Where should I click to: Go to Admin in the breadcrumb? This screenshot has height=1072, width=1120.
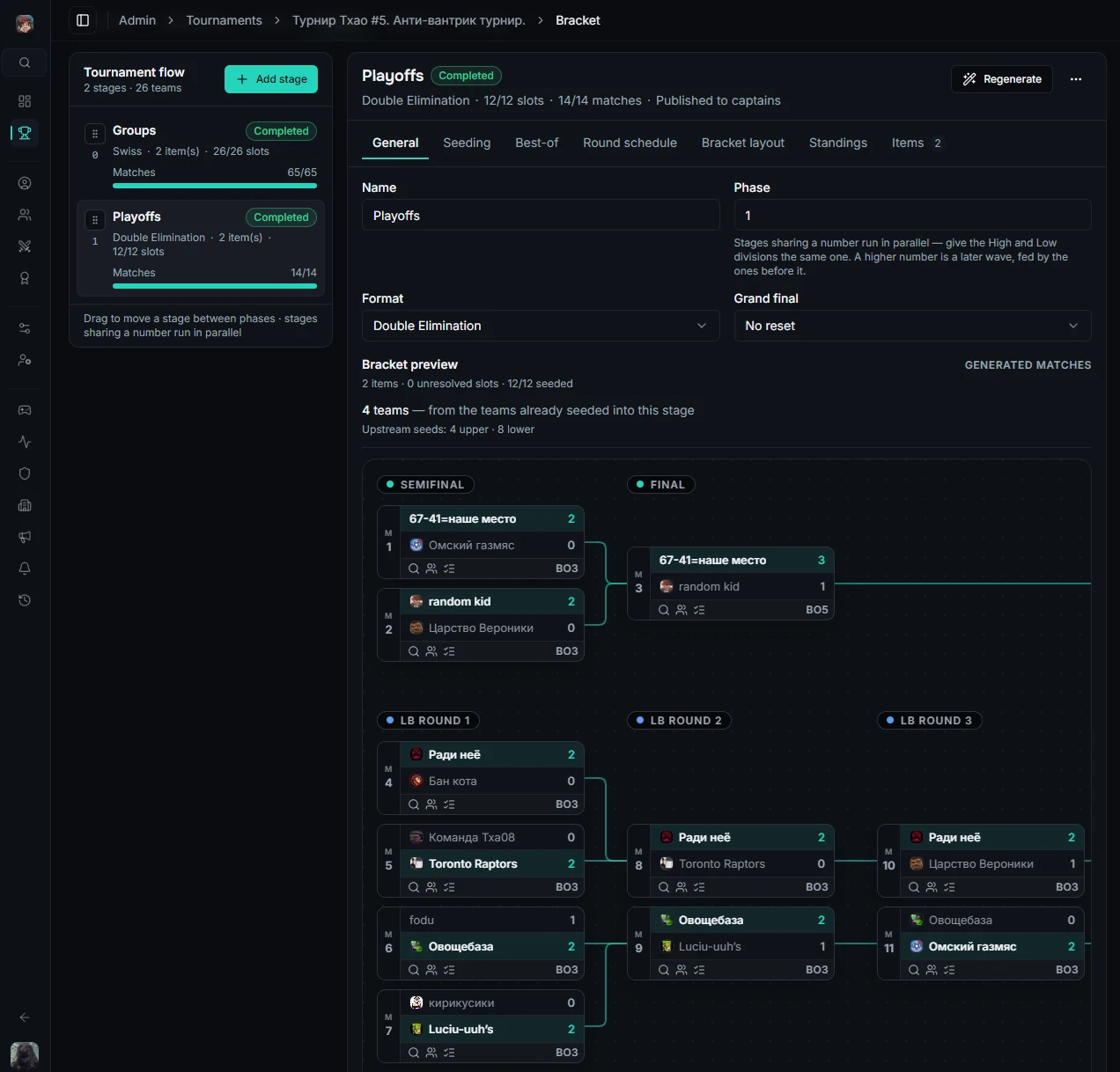pos(137,20)
